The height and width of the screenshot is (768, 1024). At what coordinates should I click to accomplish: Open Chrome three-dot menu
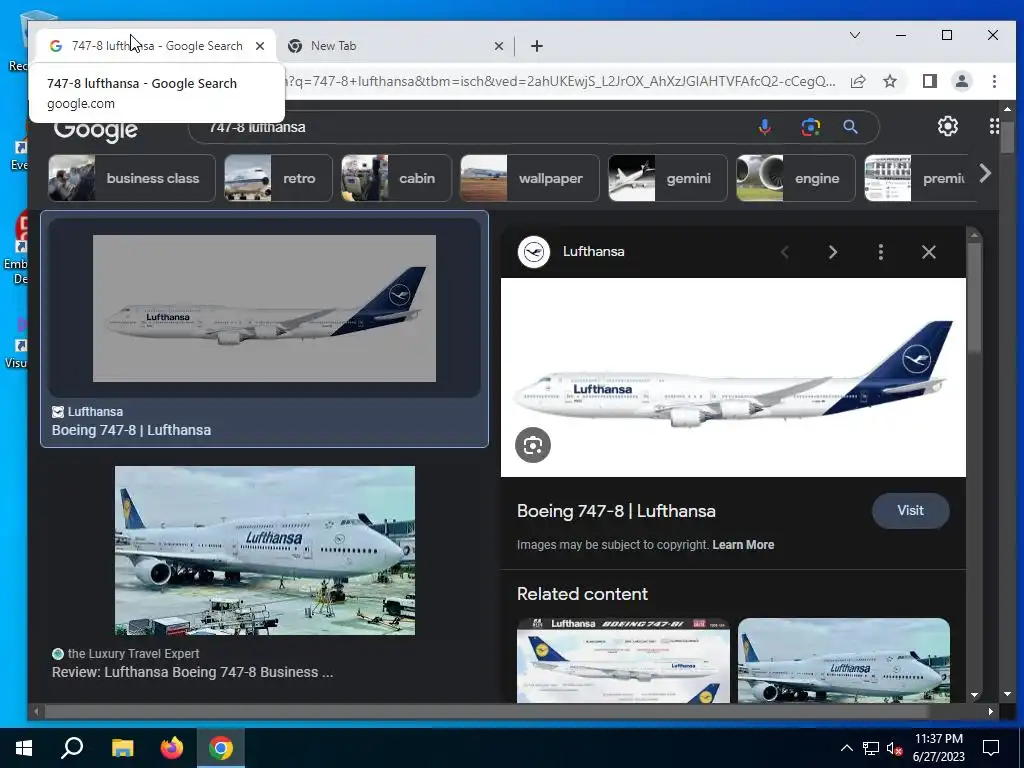[x=994, y=81]
